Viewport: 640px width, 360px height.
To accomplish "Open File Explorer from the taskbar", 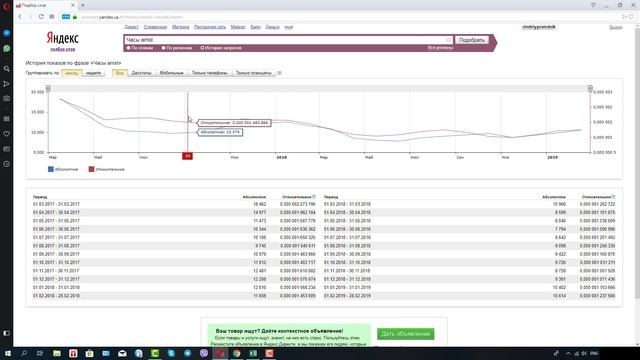I will 57,353.
